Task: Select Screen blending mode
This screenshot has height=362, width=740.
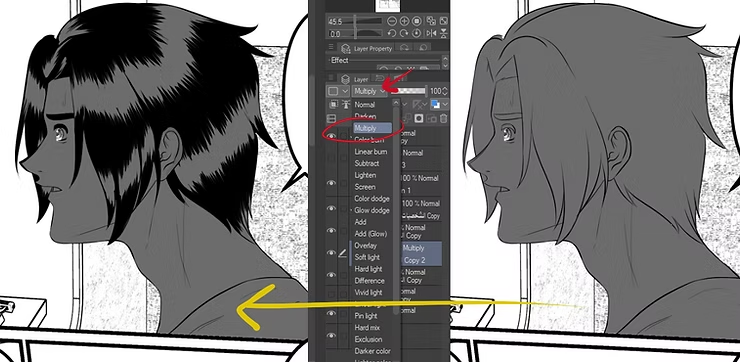Action: 365,187
